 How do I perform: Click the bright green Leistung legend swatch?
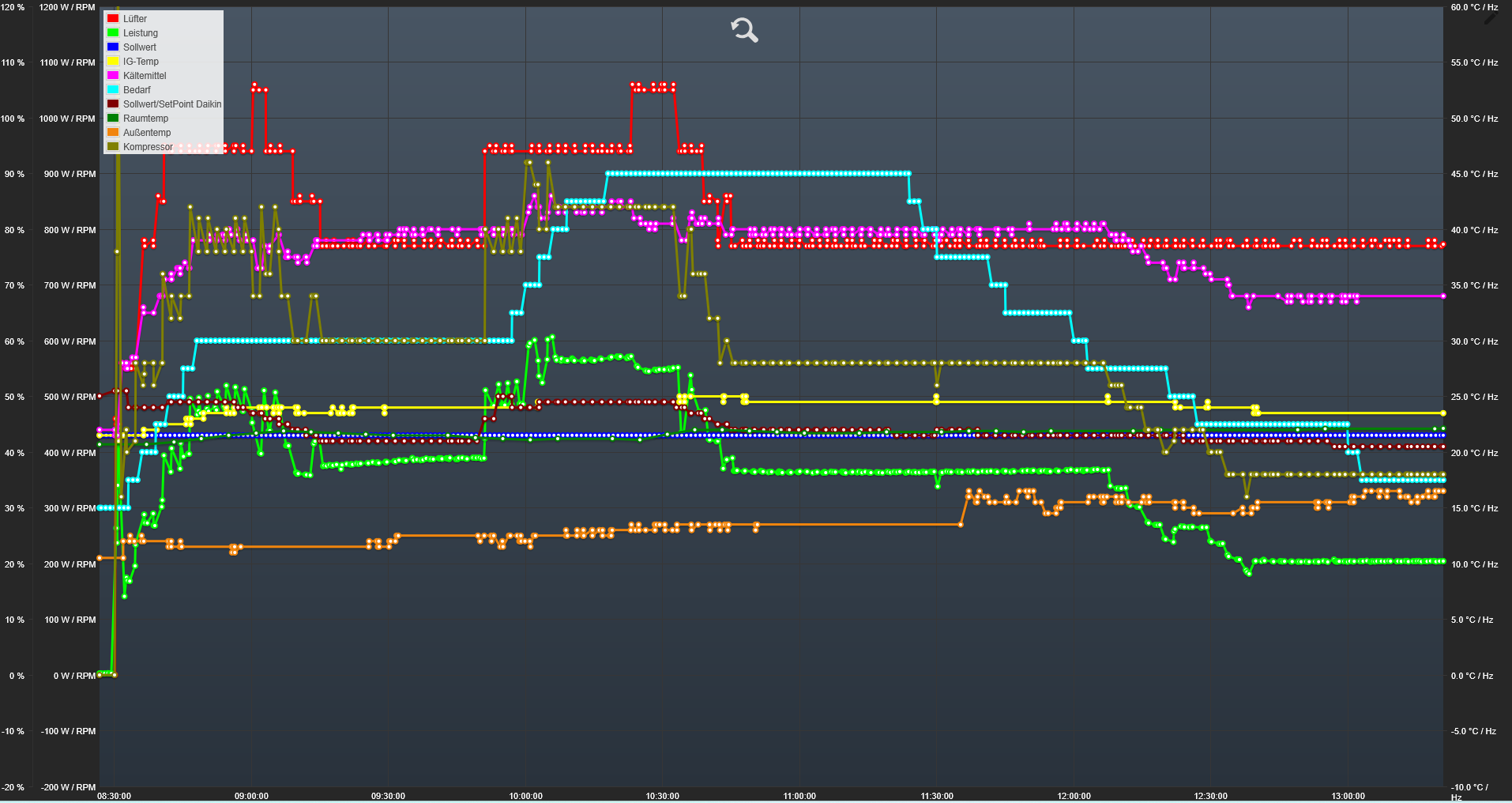pyautogui.click(x=113, y=32)
